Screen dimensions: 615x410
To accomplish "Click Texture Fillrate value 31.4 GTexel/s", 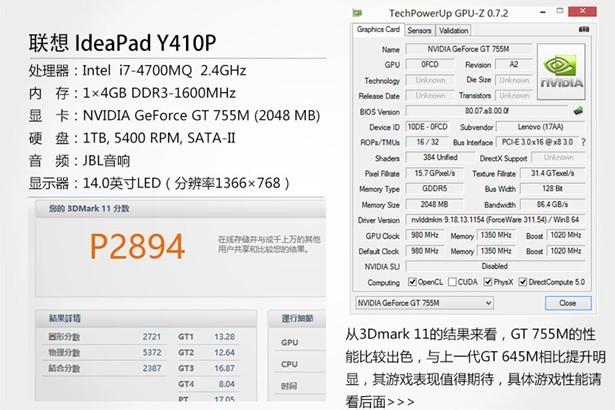I will (x=553, y=173).
